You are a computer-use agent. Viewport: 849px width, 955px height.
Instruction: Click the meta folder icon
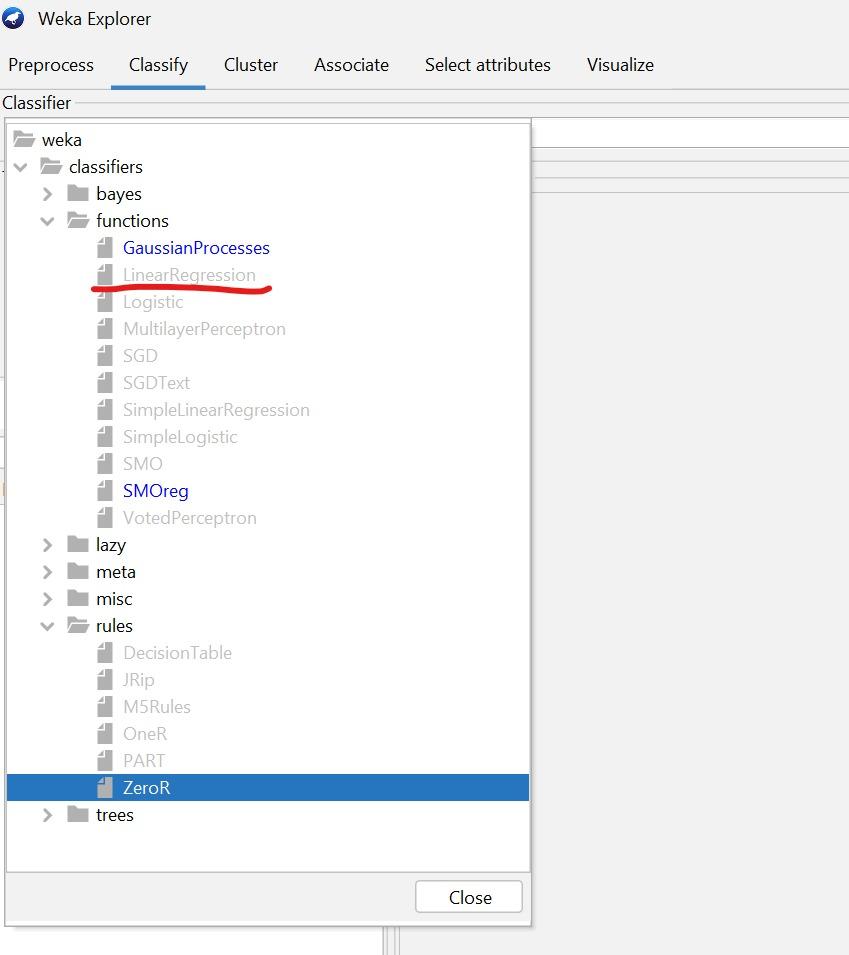coord(78,571)
